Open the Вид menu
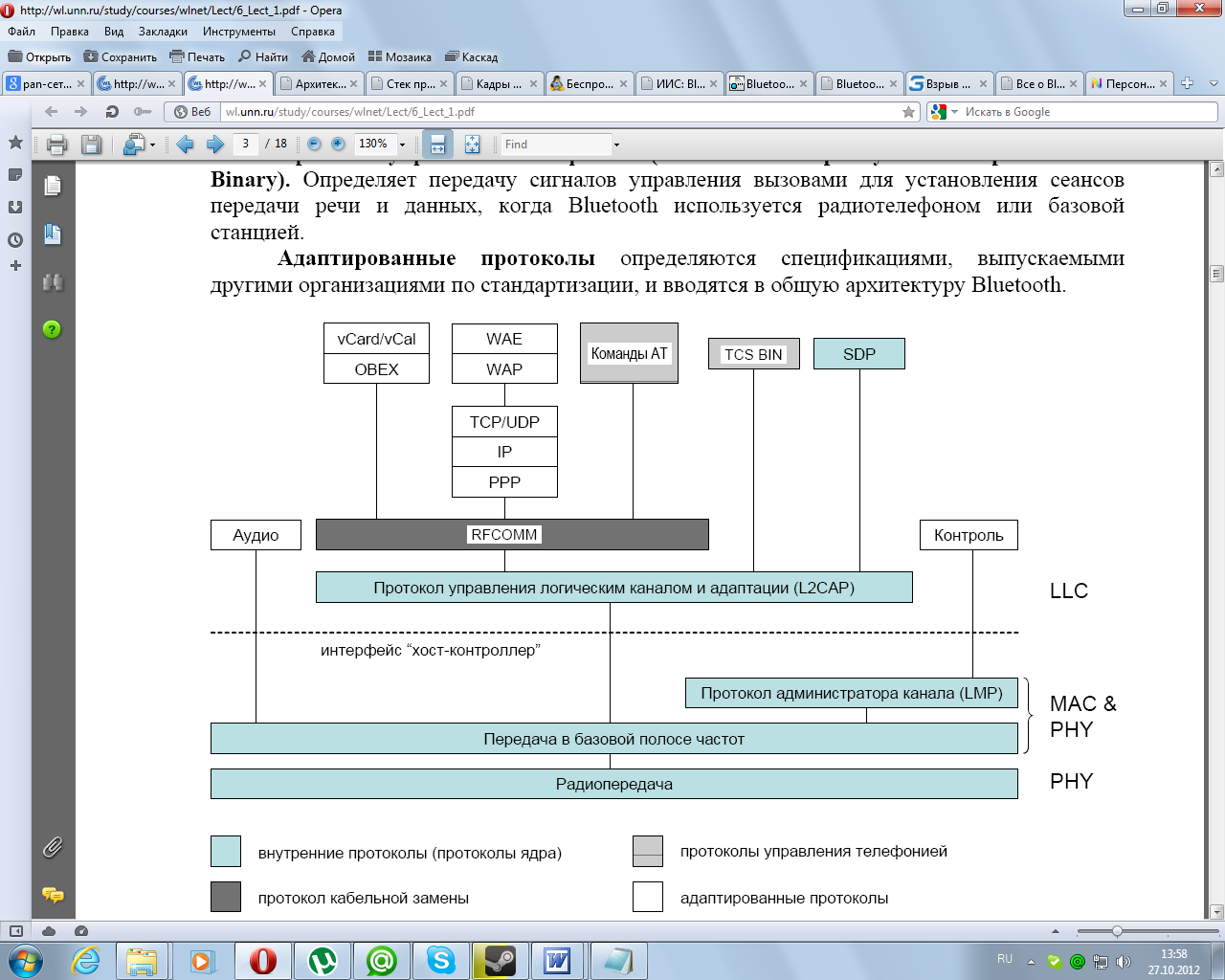This screenshot has height=980, width=1225. (114, 32)
